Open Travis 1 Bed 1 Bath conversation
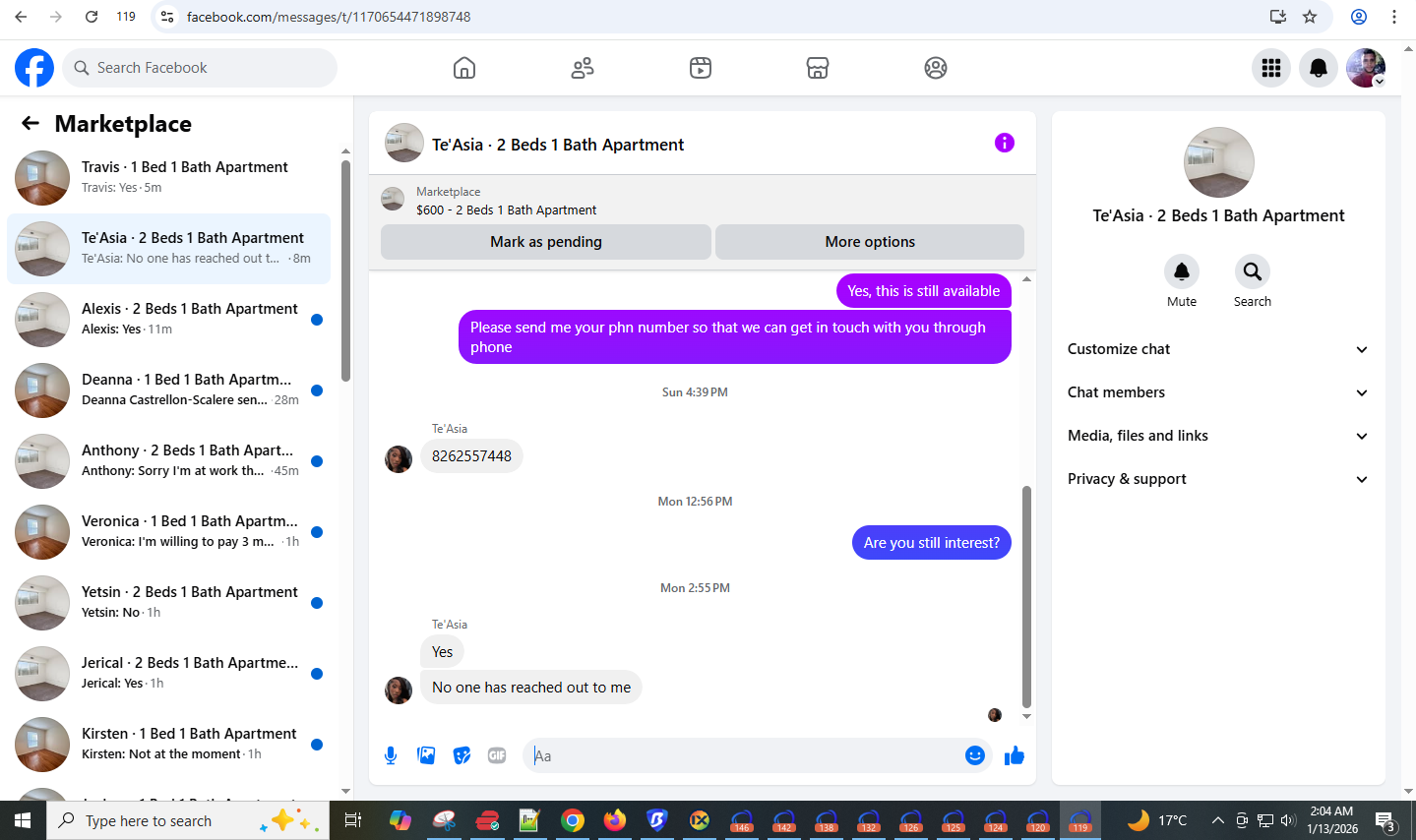Screen dimensions: 1416x840 tap(169, 178)
